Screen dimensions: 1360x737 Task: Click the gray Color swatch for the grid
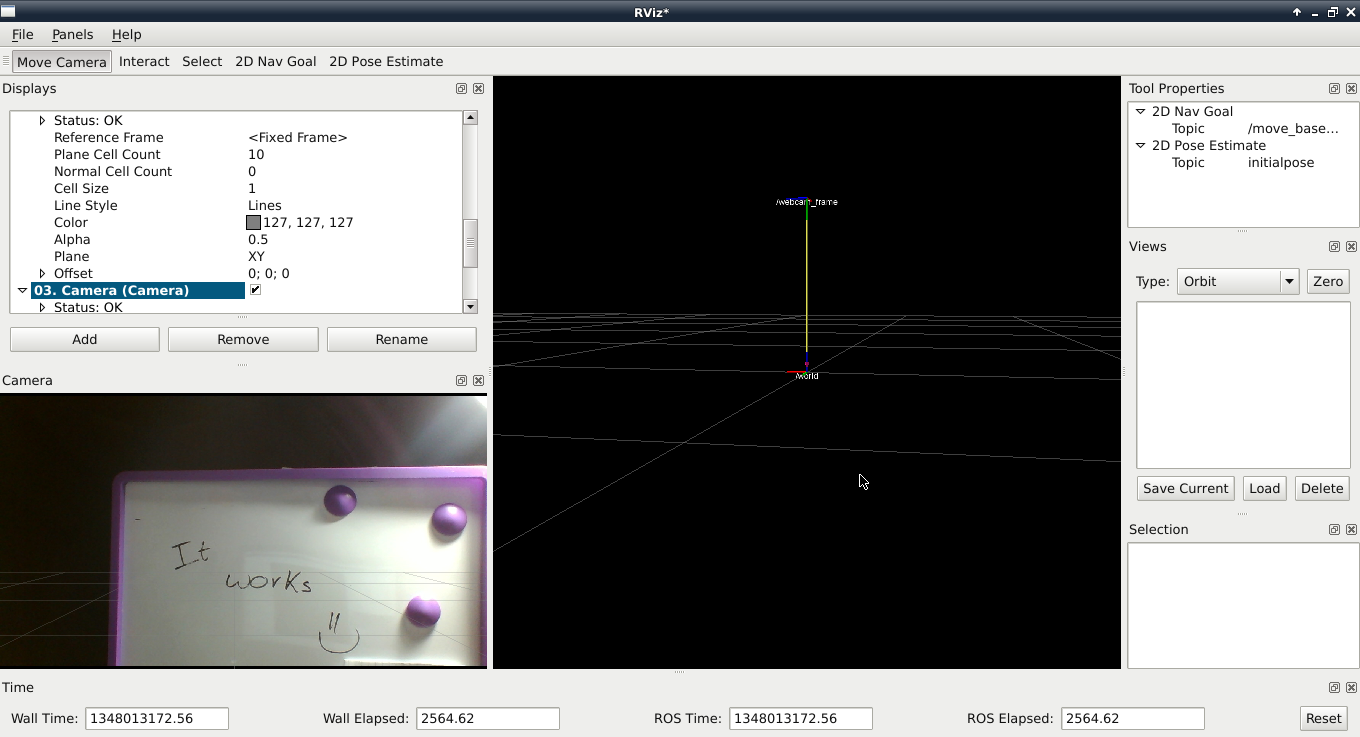[x=254, y=223]
